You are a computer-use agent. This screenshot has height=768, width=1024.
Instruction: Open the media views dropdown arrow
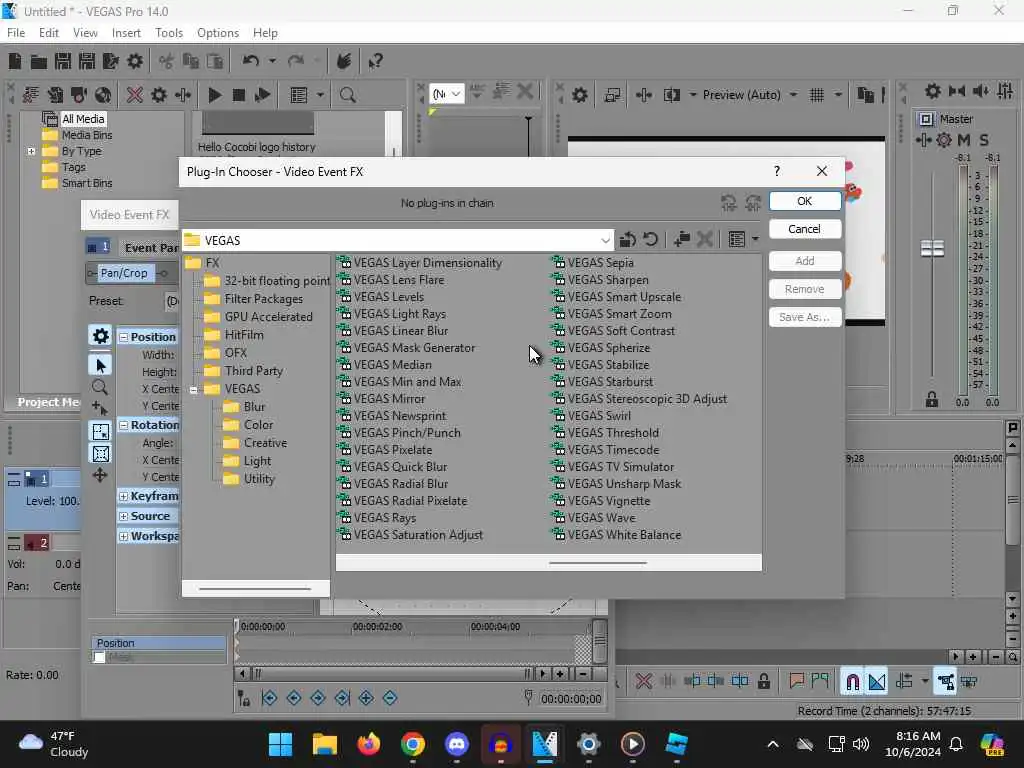(320, 95)
